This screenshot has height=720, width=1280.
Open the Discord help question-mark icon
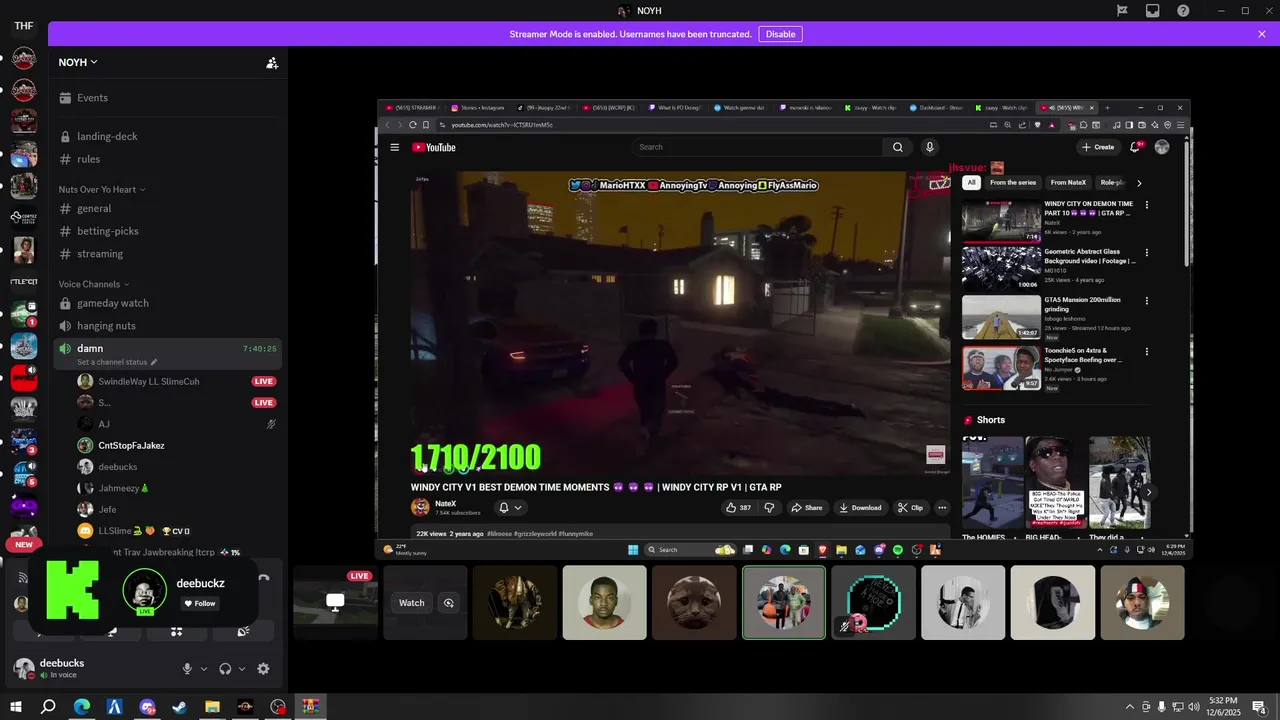1183,11
